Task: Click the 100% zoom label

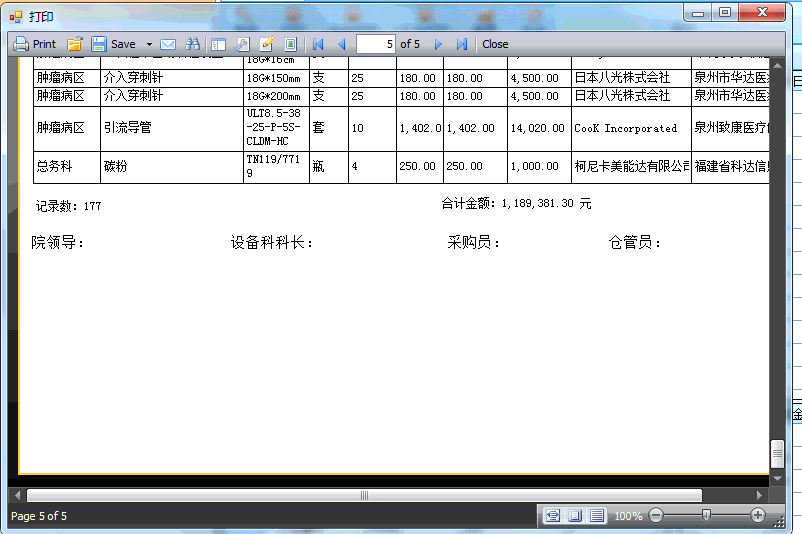Action: 628,516
